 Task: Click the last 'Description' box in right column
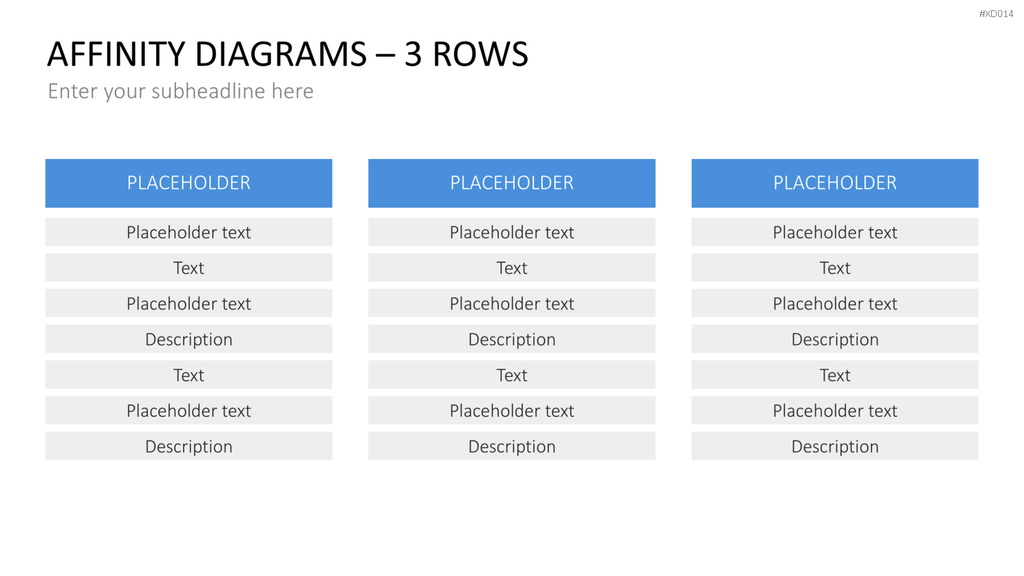click(x=835, y=446)
